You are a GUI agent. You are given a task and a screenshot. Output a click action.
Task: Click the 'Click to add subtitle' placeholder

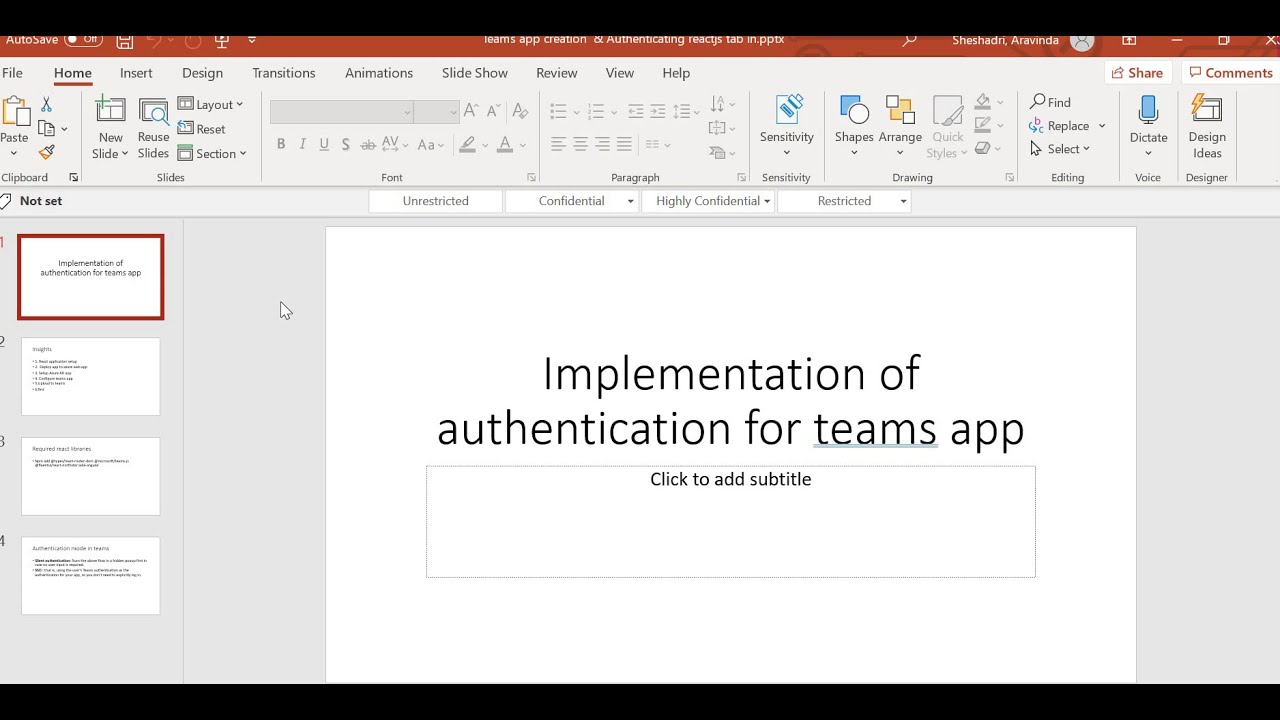pos(731,521)
